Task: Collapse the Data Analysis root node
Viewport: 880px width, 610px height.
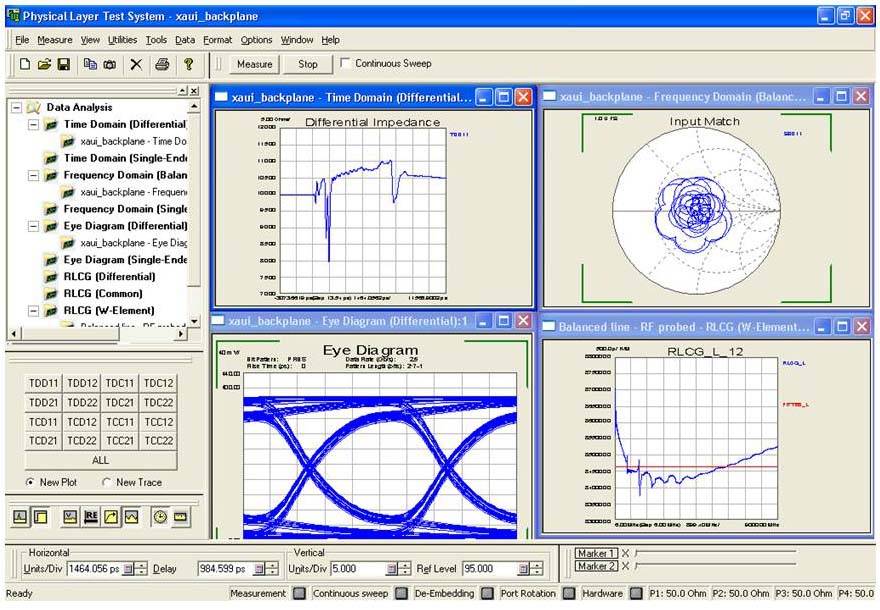Action: pos(16,107)
